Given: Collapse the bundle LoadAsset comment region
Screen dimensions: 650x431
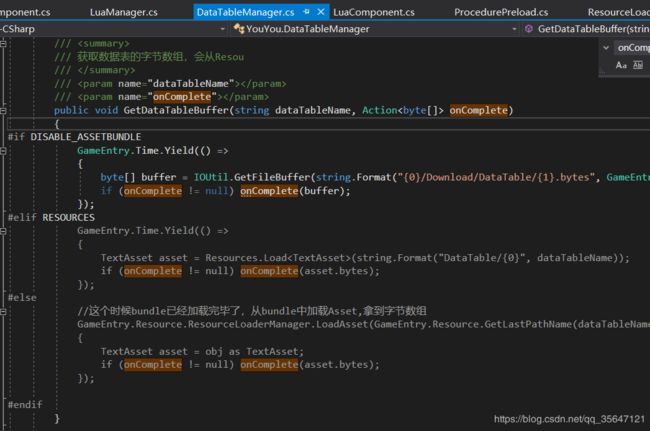Looking at the screenshot, I should [x=3, y=311].
